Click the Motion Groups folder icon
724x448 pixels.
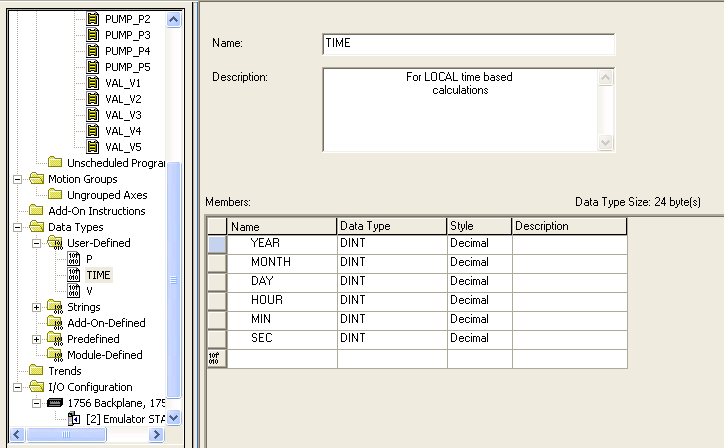click(x=36, y=179)
